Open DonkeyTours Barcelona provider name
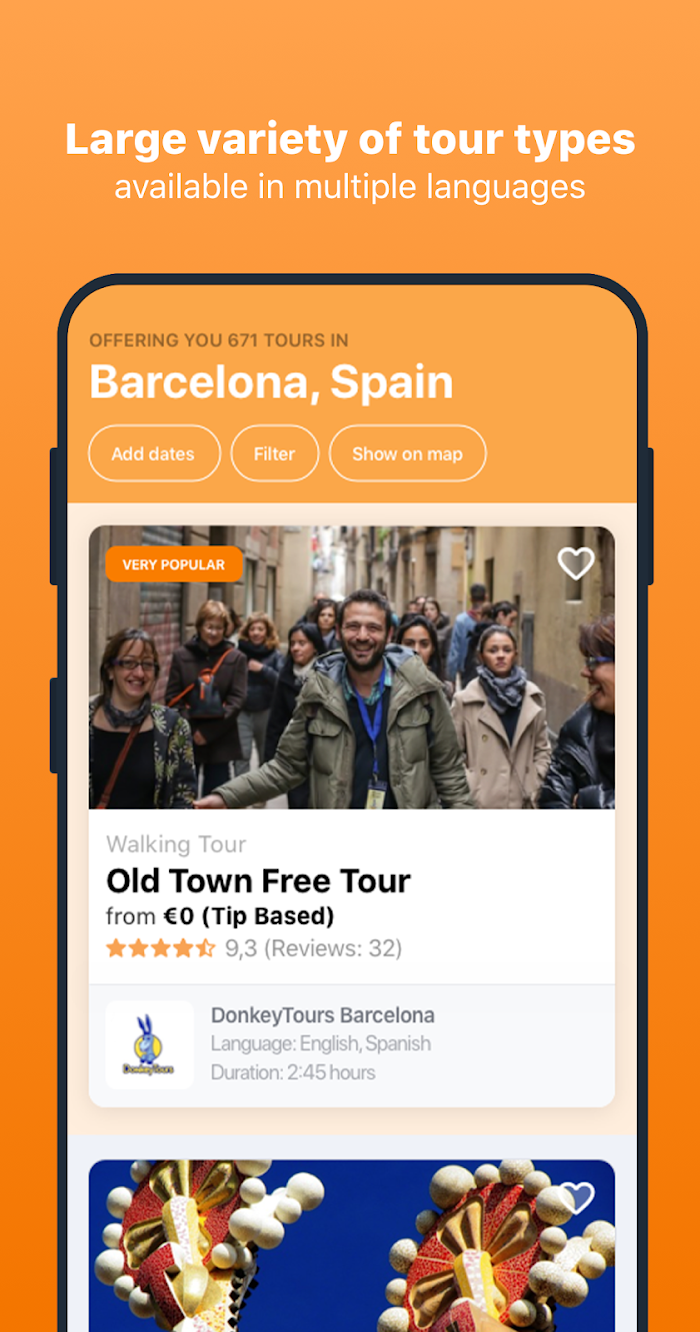 point(323,1016)
